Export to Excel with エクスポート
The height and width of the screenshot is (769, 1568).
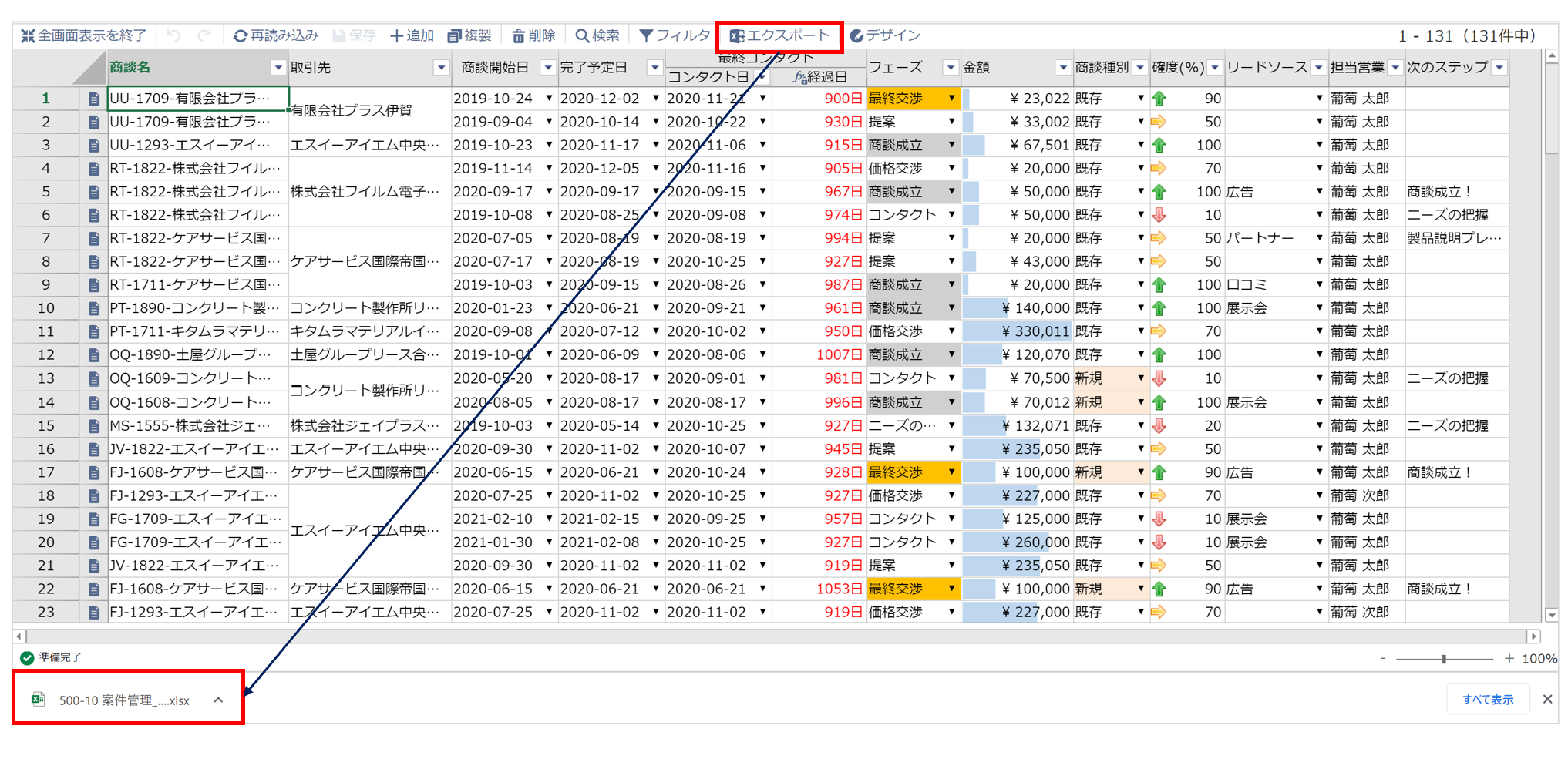point(779,35)
